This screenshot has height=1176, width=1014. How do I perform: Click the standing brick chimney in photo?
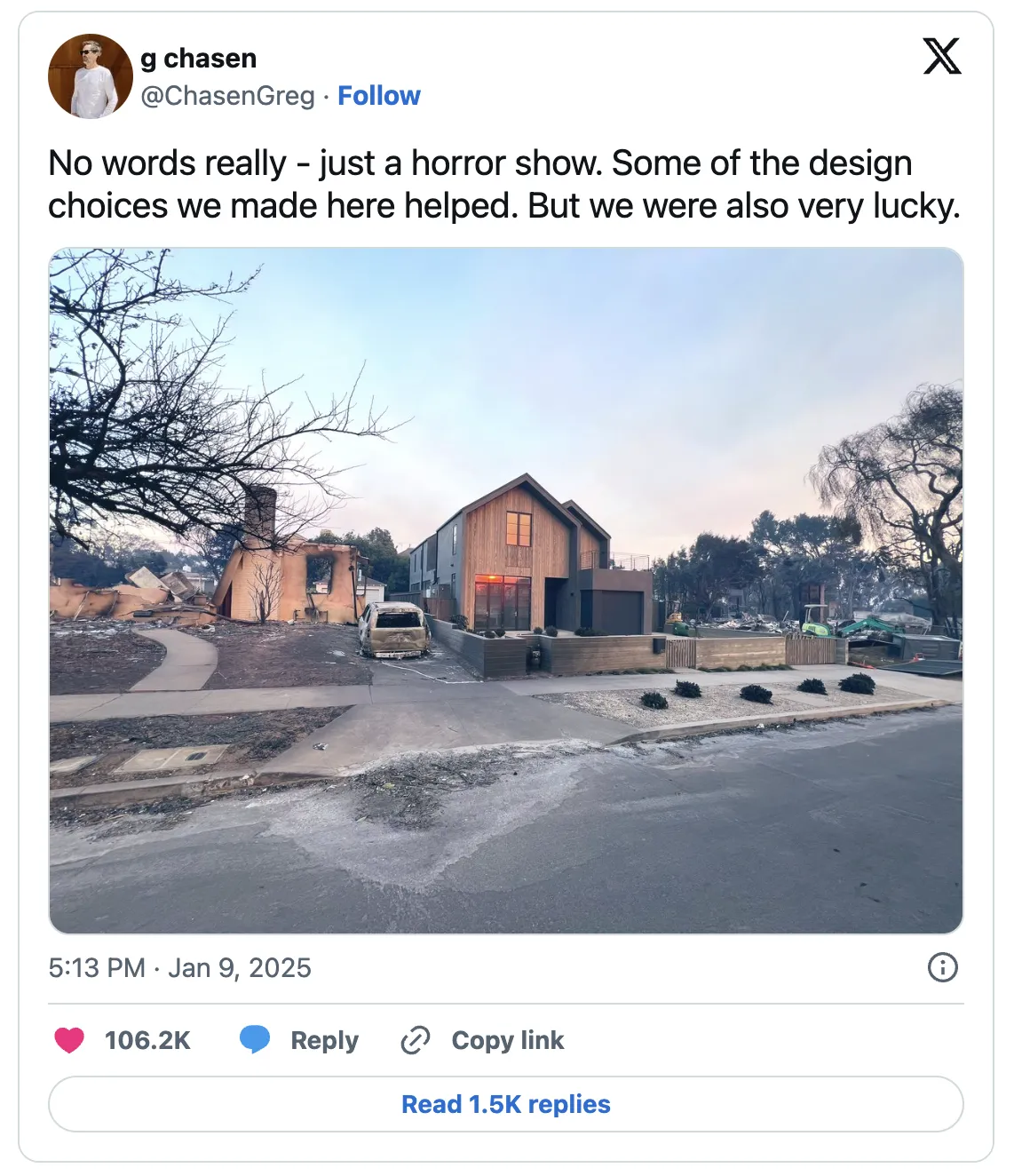click(x=260, y=513)
